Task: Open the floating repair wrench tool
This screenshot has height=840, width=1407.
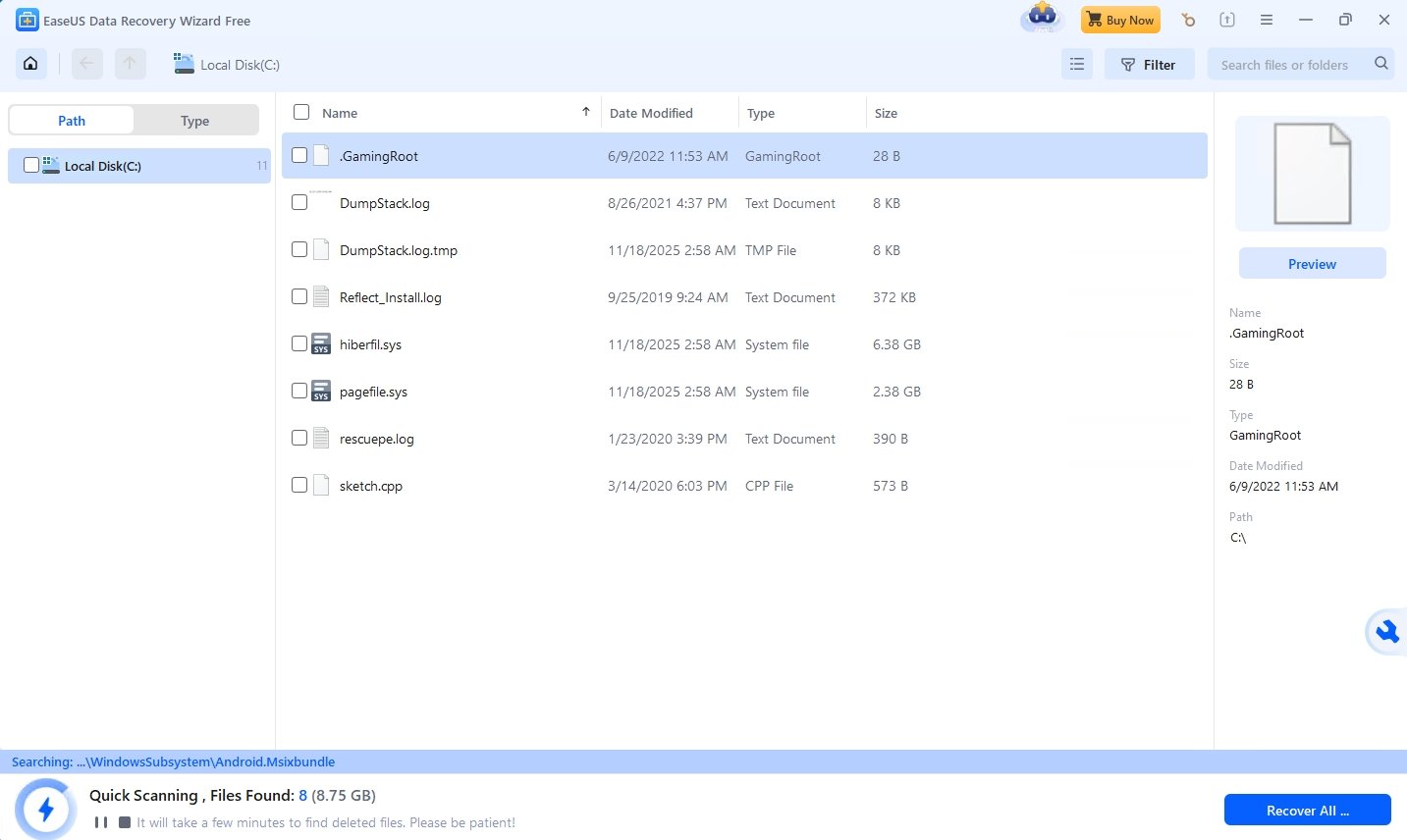Action: point(1386,630)
